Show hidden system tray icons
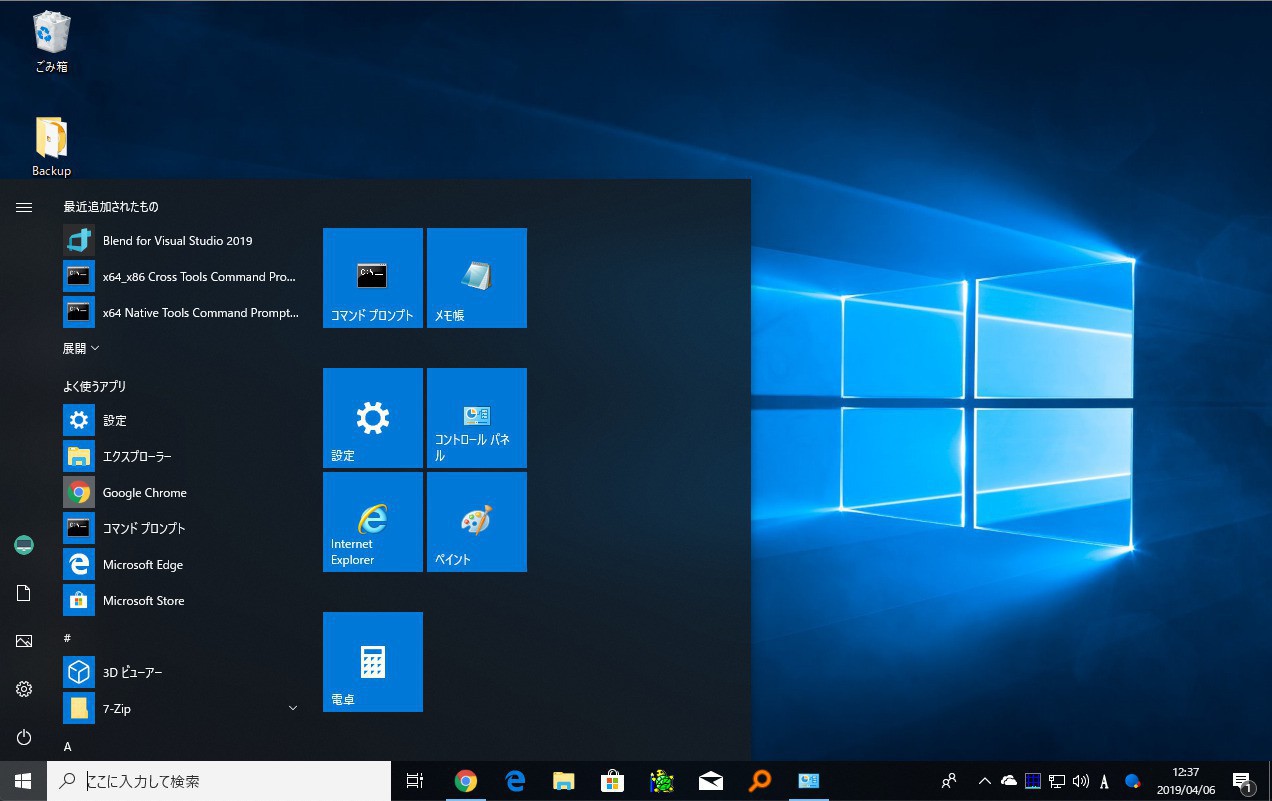Viewport: 1272px width, 801px height. tap(984, 781)
